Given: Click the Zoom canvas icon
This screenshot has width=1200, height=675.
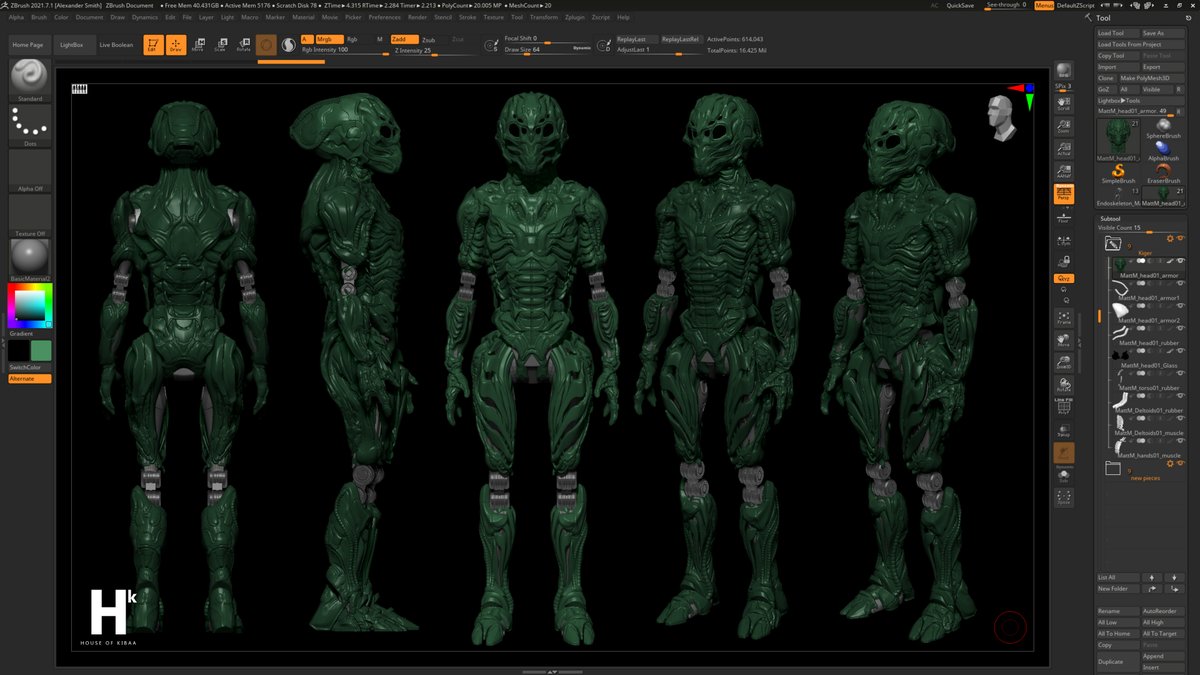Looking at the screenshot, I should (x=1064, y=126).
